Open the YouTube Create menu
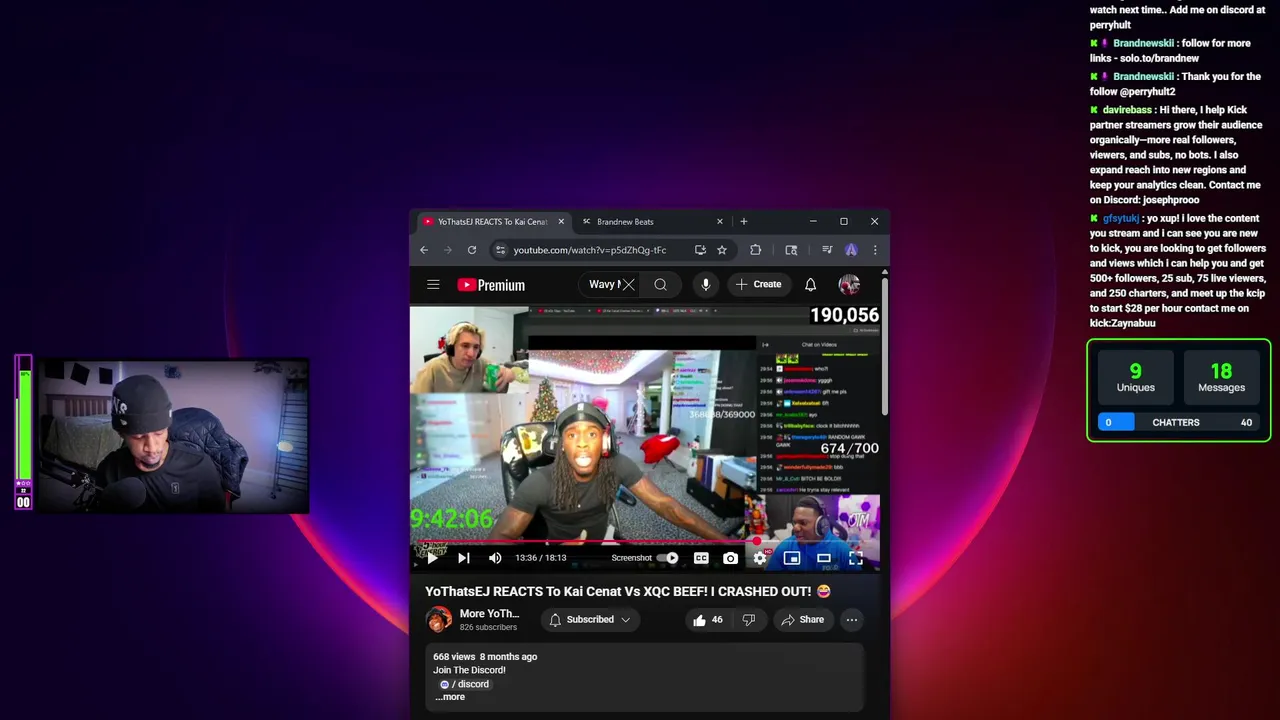Viewport: 1280px width, 720px height. [x=759, y=285]
